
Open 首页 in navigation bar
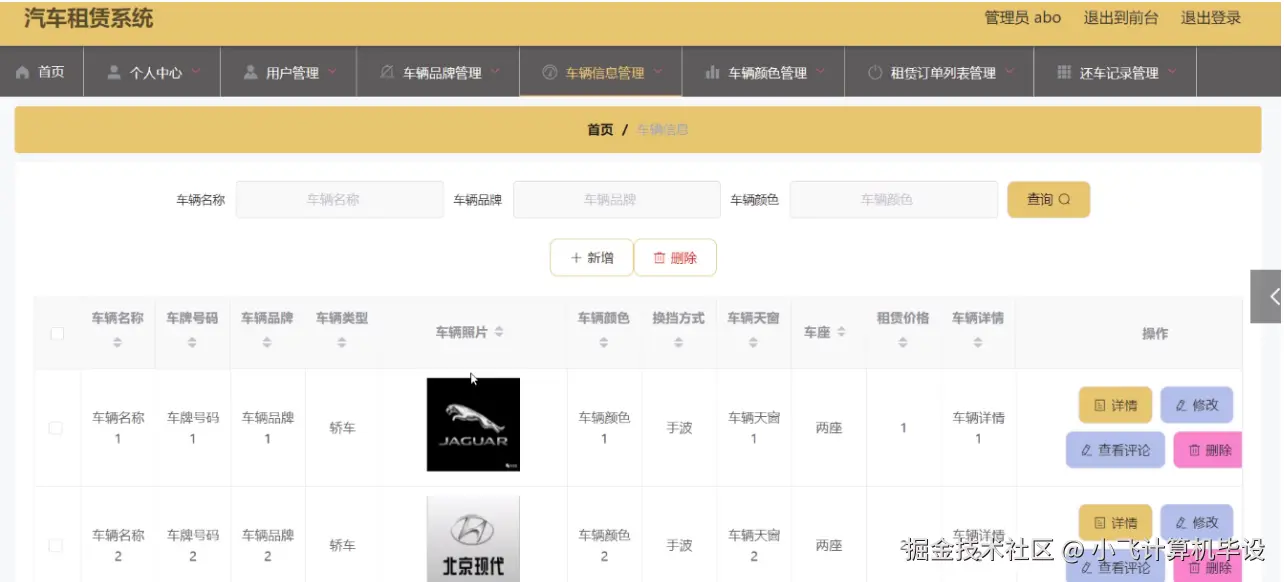click(x=41, y=72)
